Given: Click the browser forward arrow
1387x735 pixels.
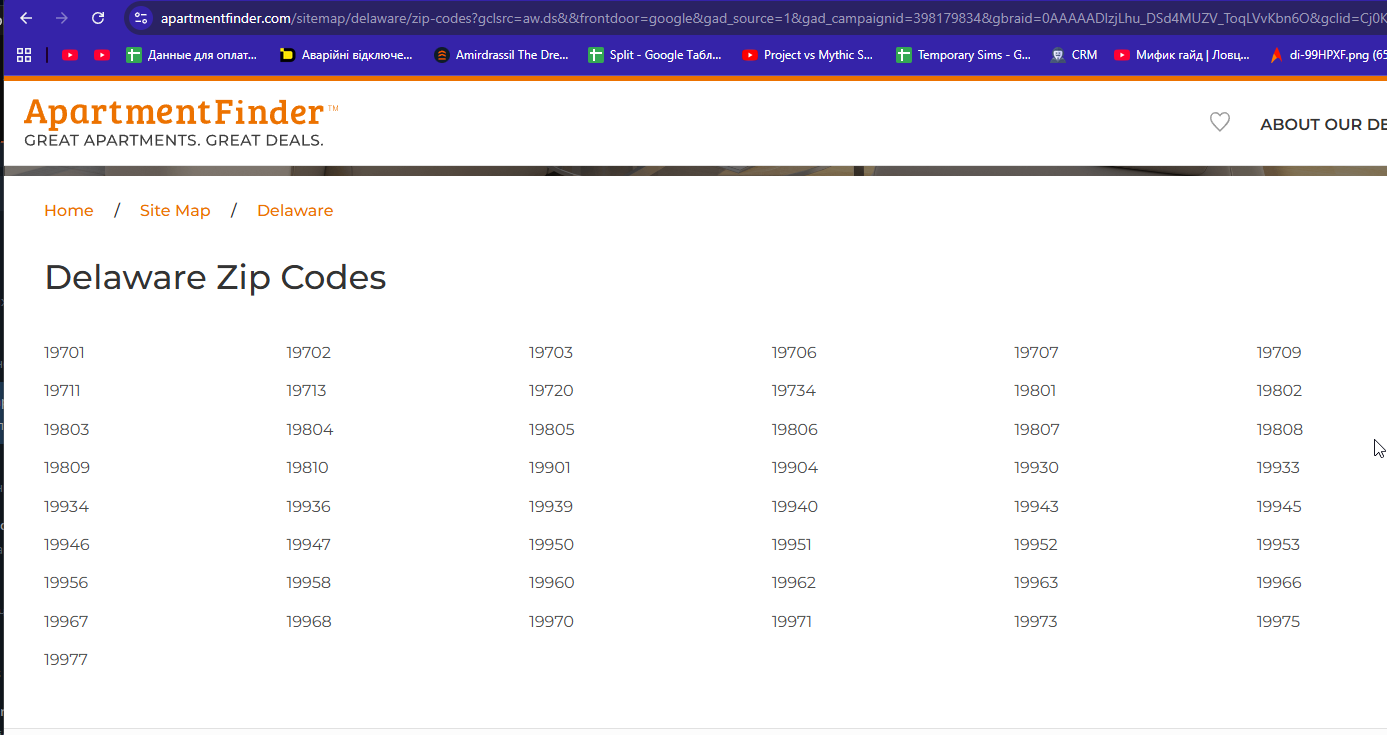Looking at the screenshot, I should [62, 18].
